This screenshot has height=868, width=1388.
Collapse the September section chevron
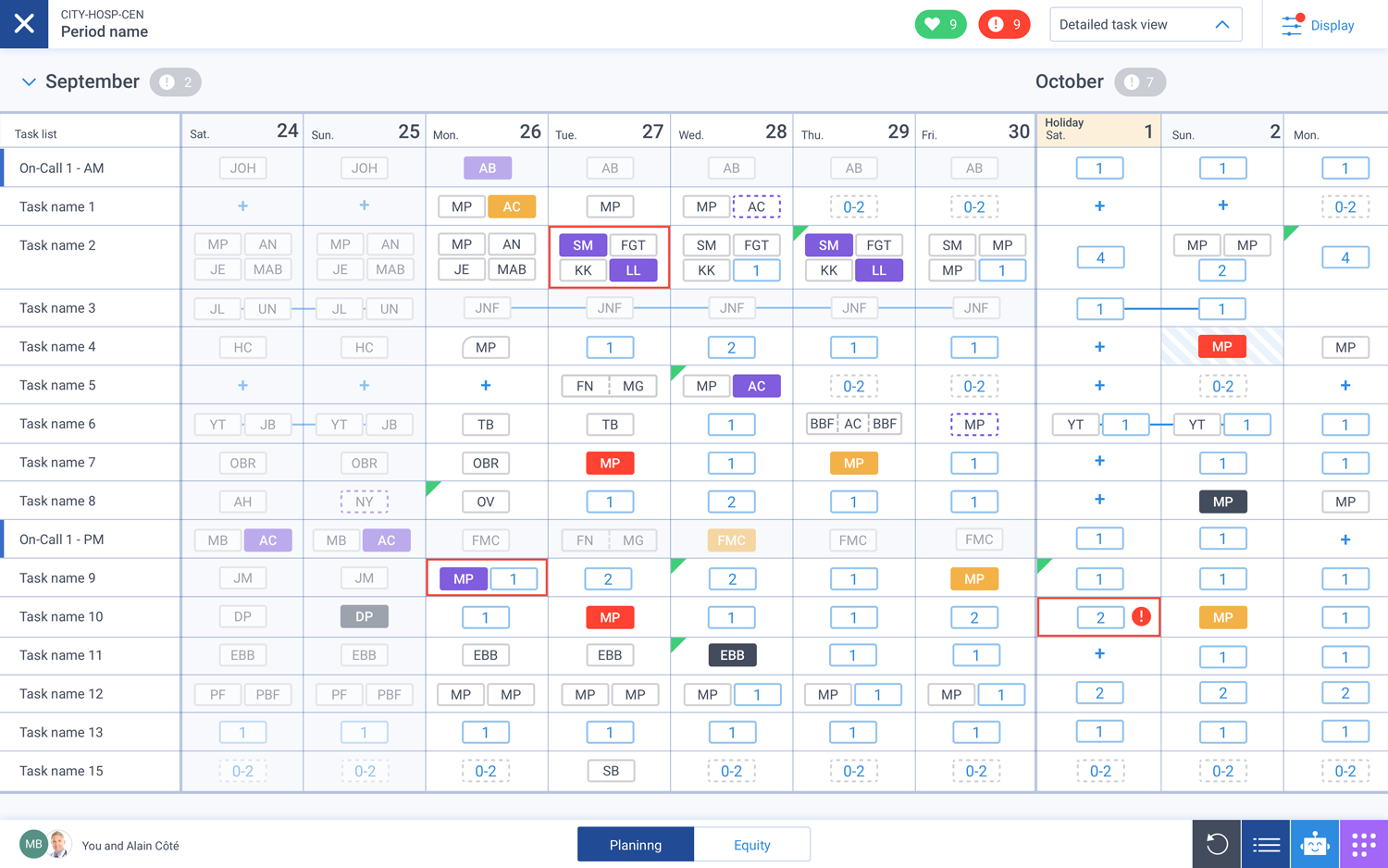pyautogui.click(x=28, y=81)
